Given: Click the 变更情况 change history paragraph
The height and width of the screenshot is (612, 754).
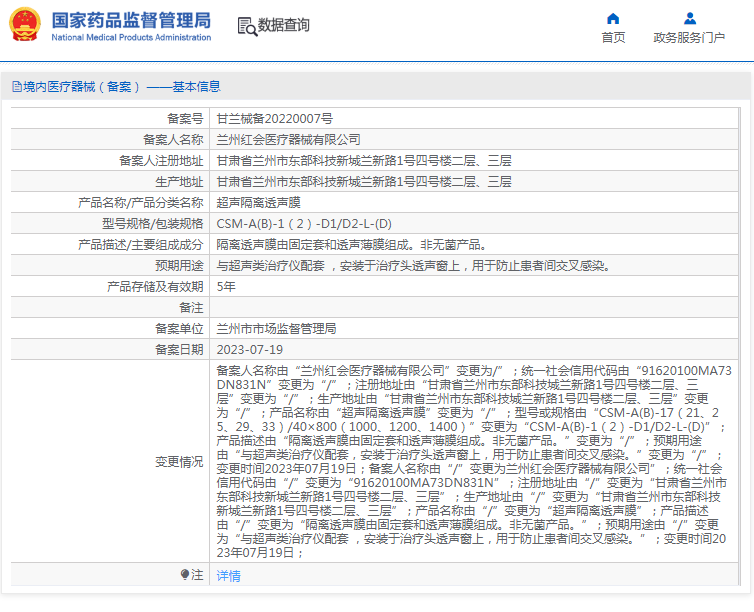Looking at the screenshot, I should click(x=474, y=462).
